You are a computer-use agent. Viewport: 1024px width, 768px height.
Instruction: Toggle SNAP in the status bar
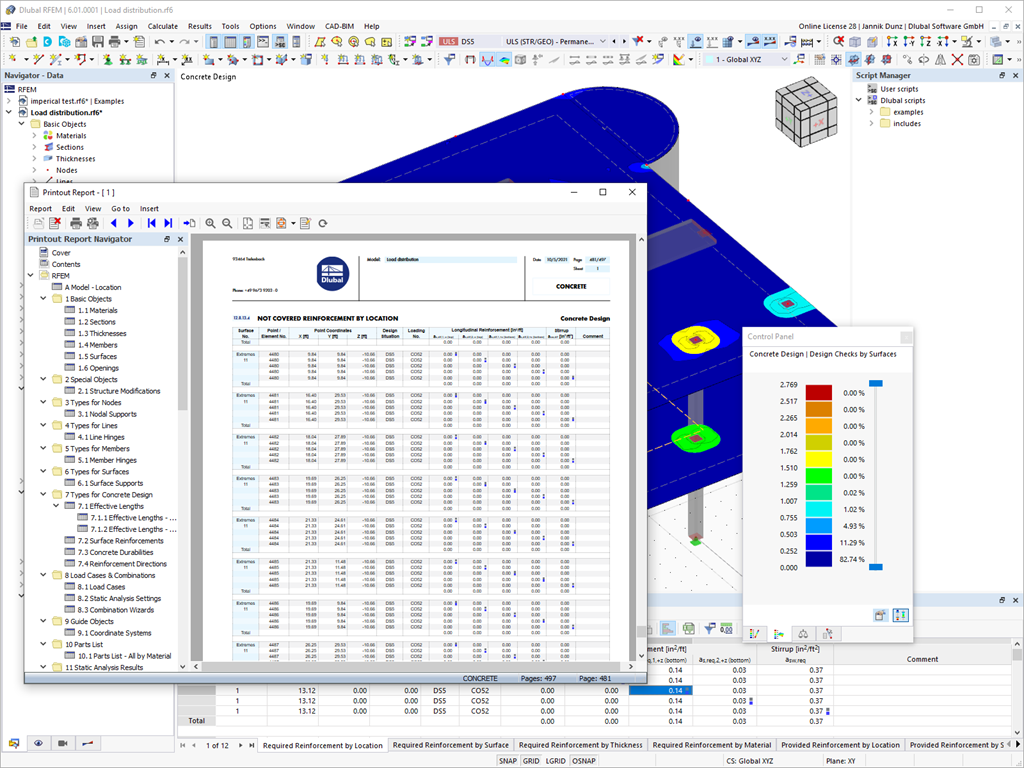(x=508, y=761)
